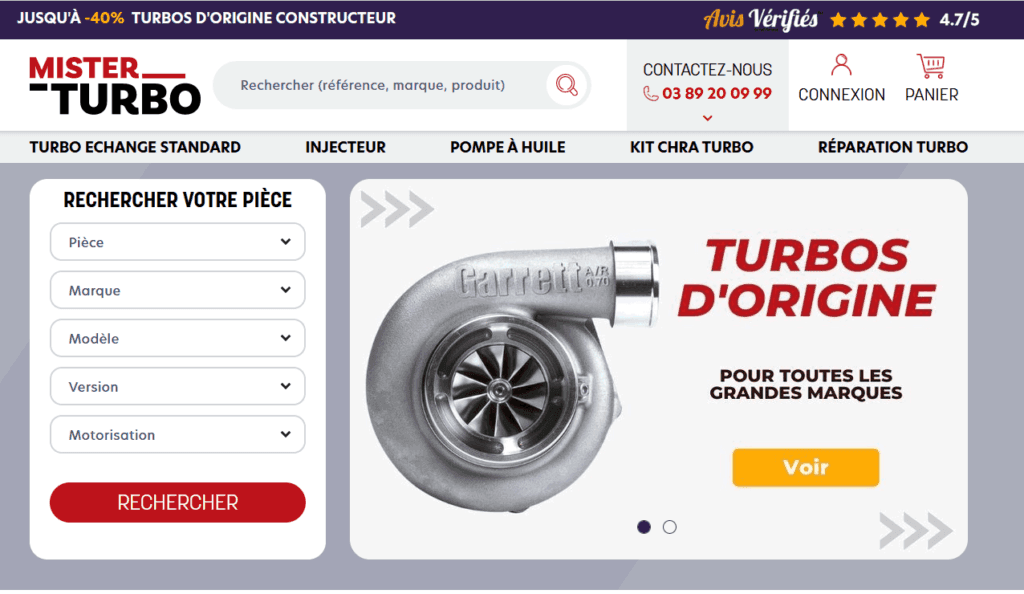Viewport: 1024px width, 594px height.
Task: Switch to the second carousel slide dot
Action: tap(669, 527)
